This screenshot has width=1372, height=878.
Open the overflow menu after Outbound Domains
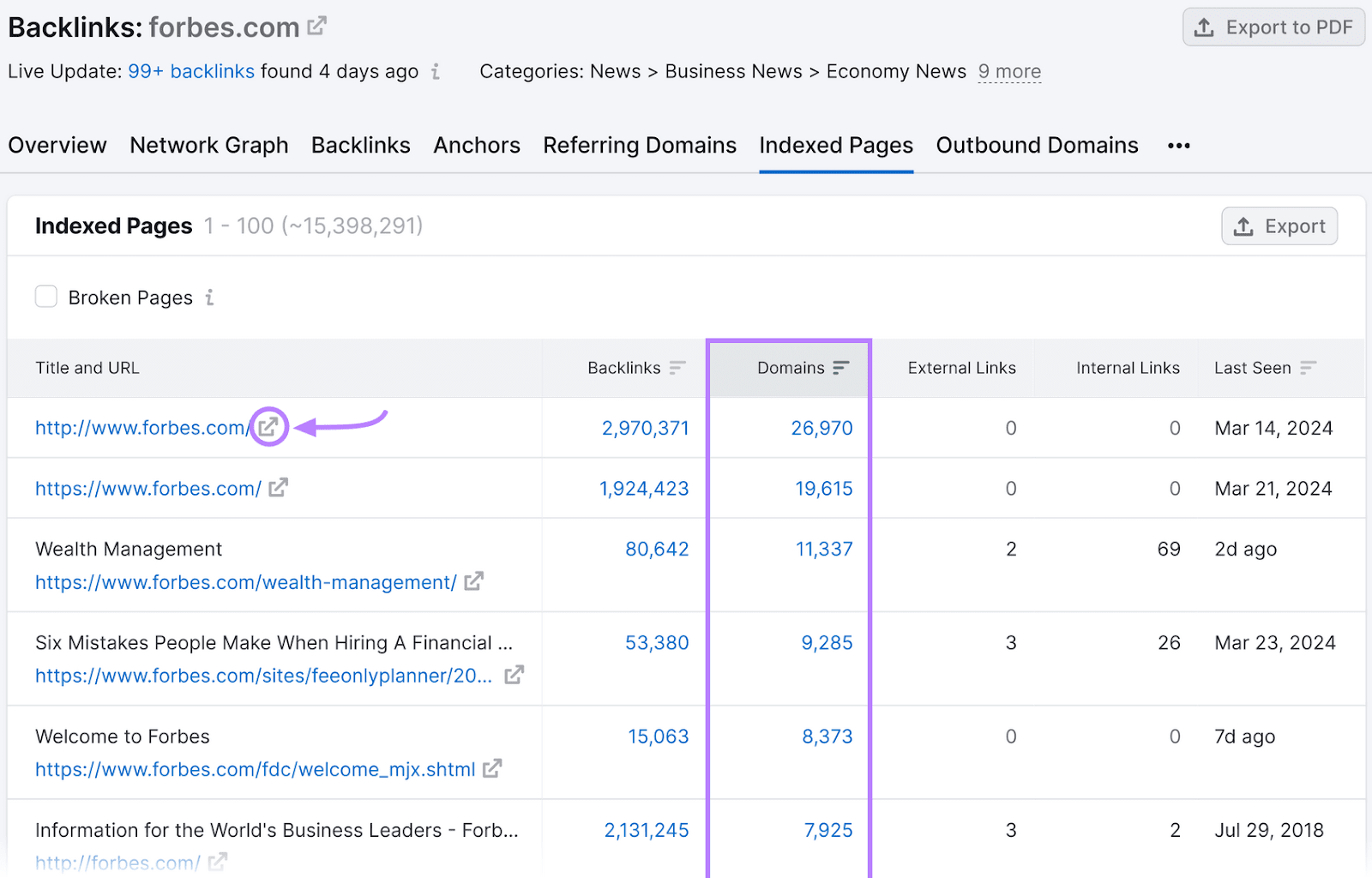pos(1178,145)
